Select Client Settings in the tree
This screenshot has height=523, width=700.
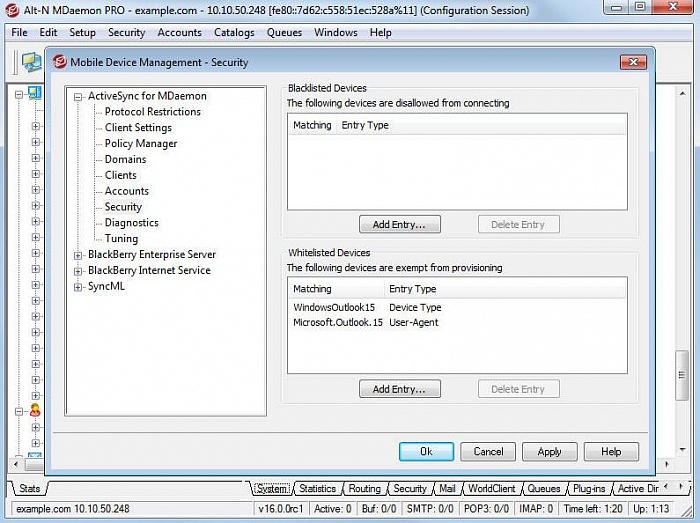(x=138, y=128)
